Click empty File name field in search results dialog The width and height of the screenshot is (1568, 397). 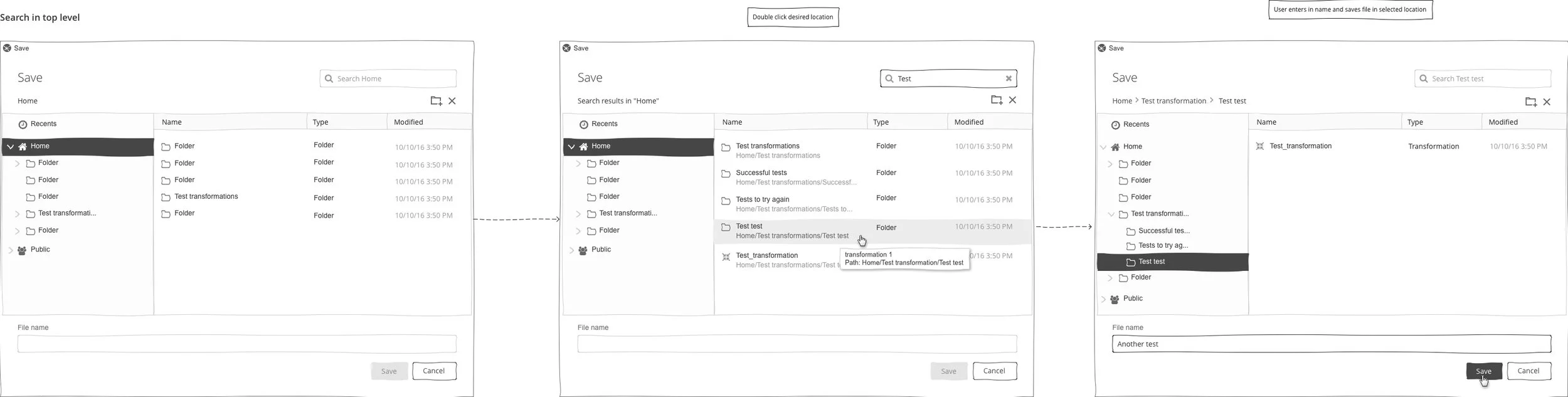797,344
